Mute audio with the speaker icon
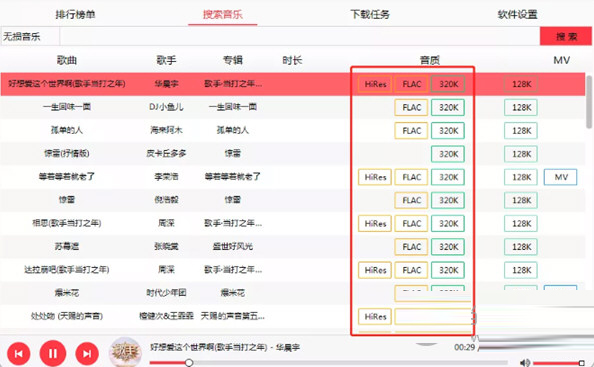Viewport: 594px width, 367px height. [525, 363]
